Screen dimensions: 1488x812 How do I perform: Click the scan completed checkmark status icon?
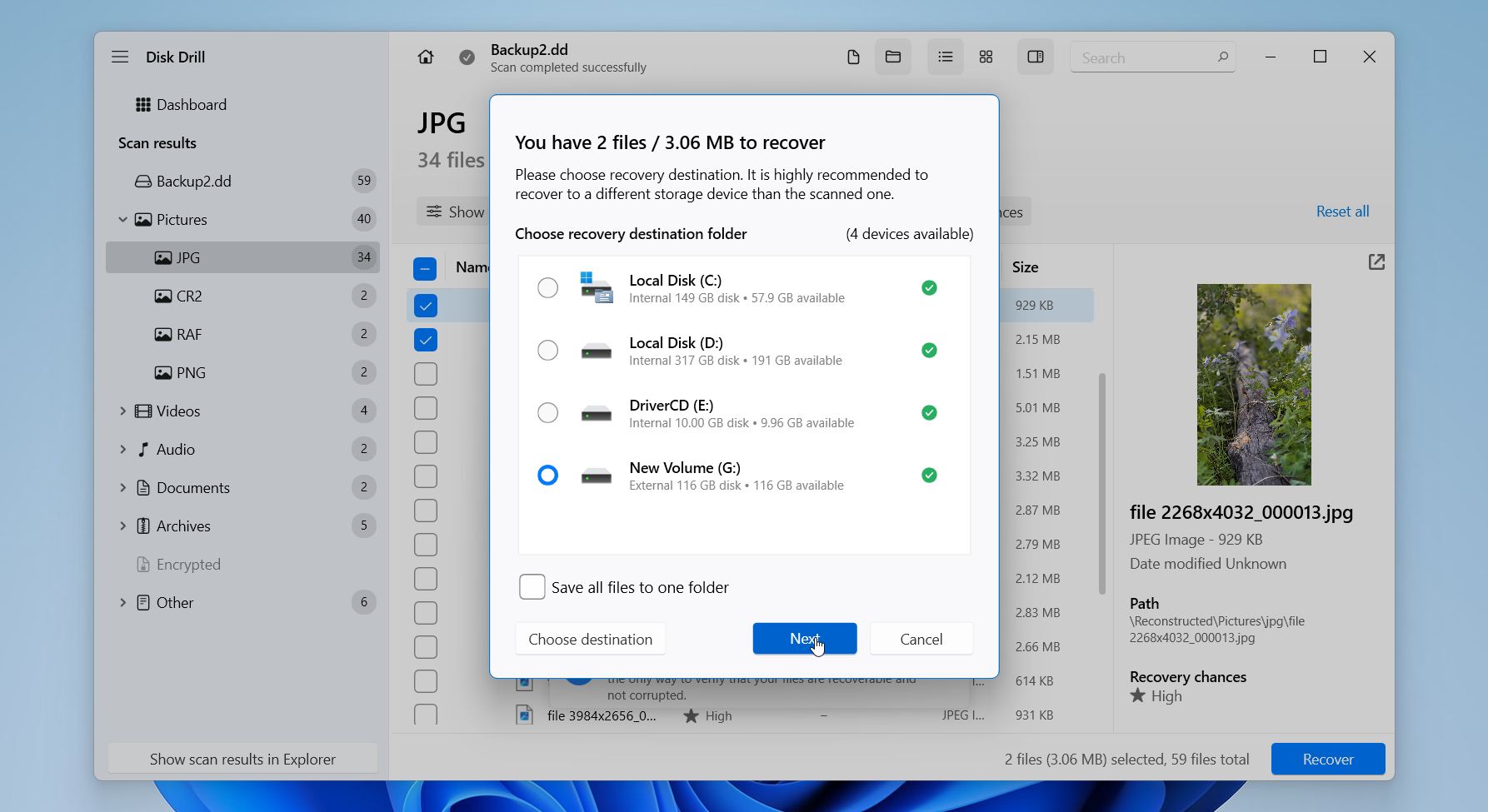(x=467, y=57)
